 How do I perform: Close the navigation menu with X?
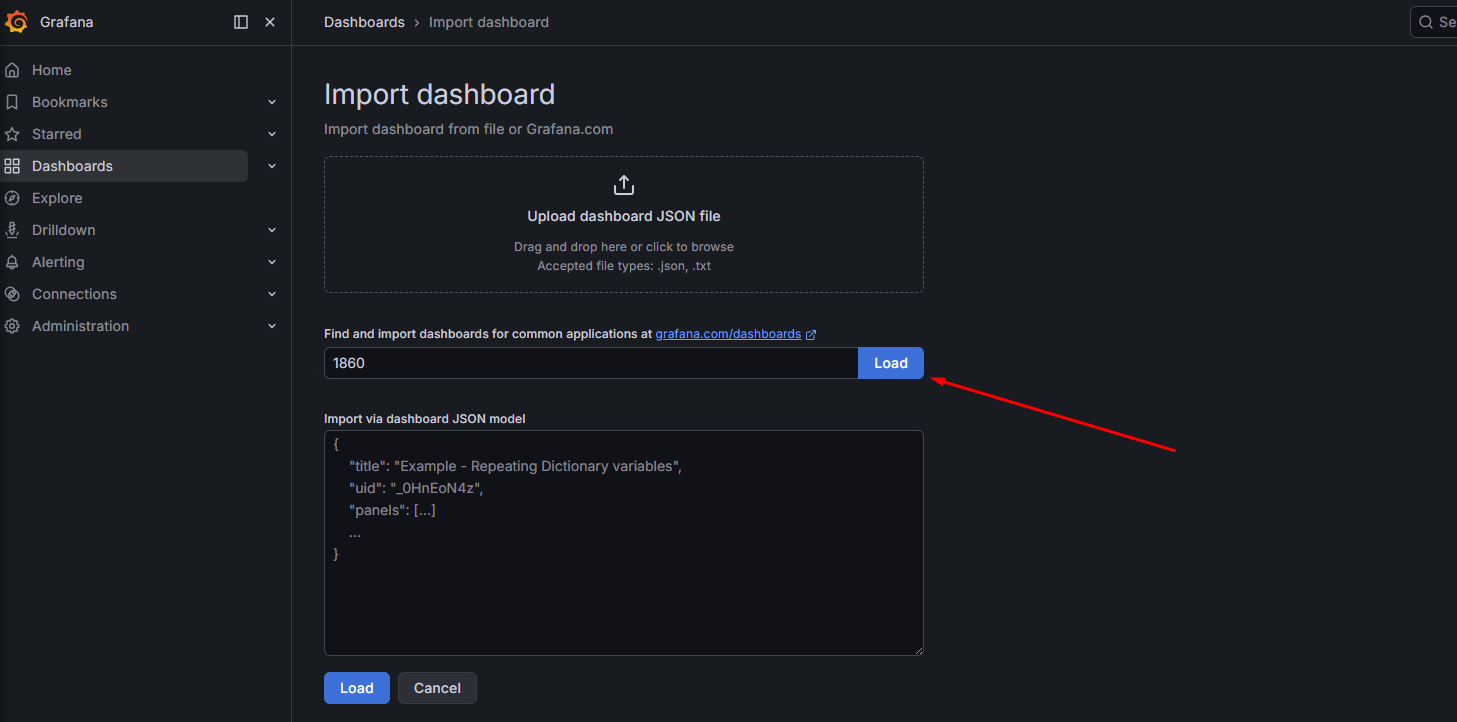tap(270, 22)
